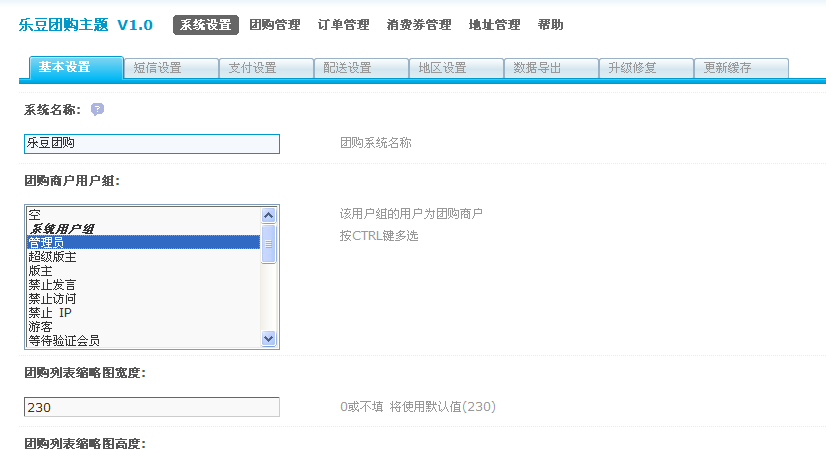
Task: Switch to the 更新缓存 tab
Action: click(x=741, y=68)
